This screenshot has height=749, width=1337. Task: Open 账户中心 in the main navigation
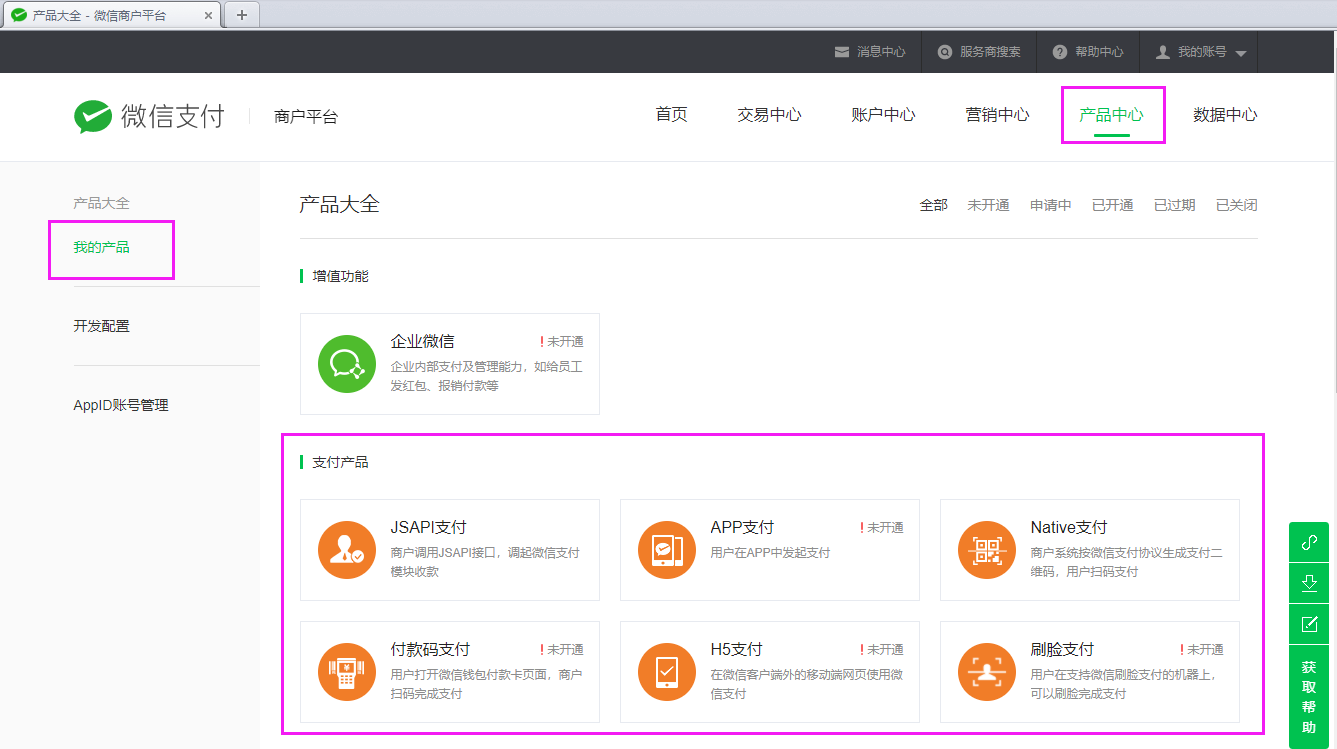click(884, 114)
